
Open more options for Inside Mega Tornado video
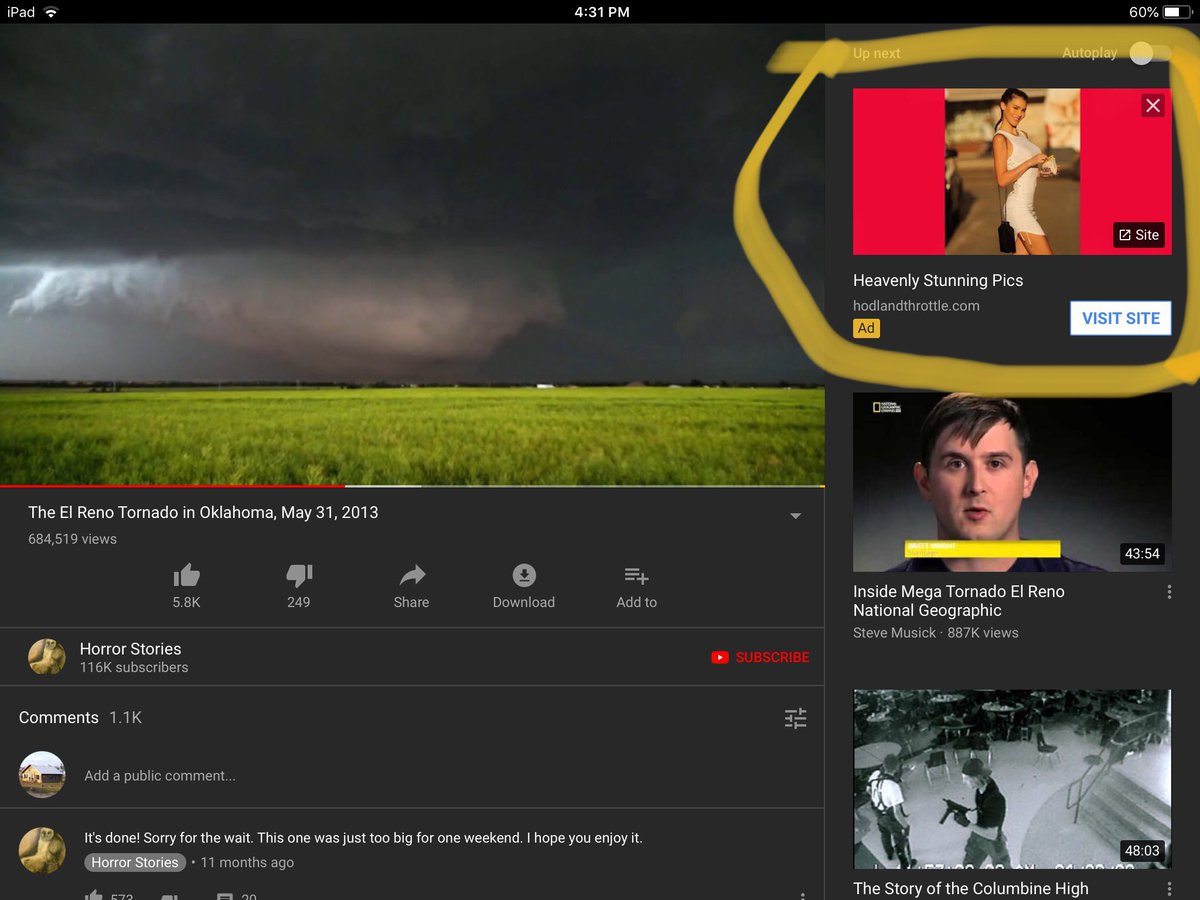1169,592
